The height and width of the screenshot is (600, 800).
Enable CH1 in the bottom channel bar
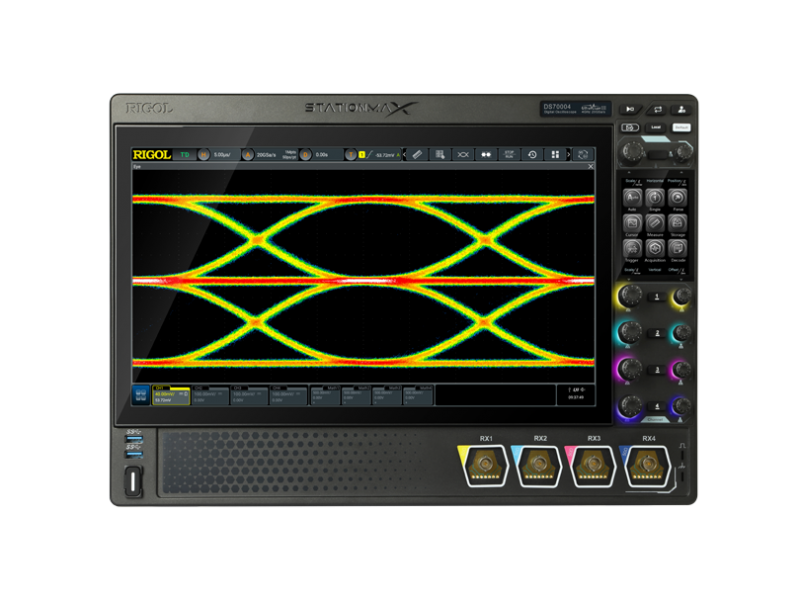(x=170, y=392)
